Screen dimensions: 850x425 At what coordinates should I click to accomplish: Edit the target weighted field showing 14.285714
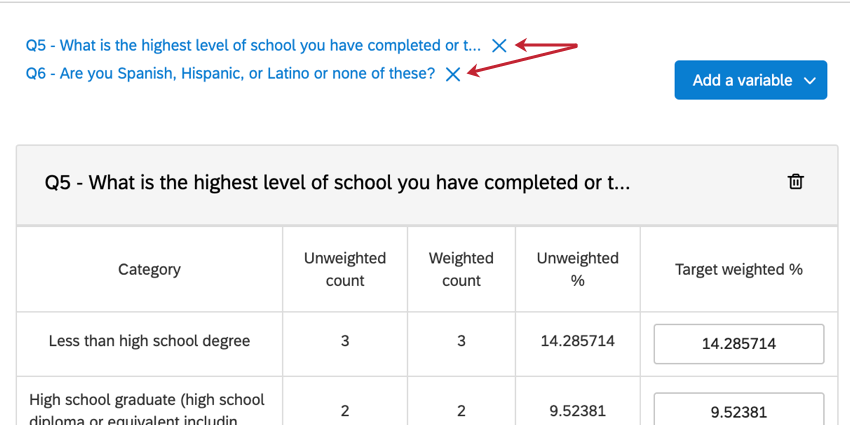(x=739, y=344)
